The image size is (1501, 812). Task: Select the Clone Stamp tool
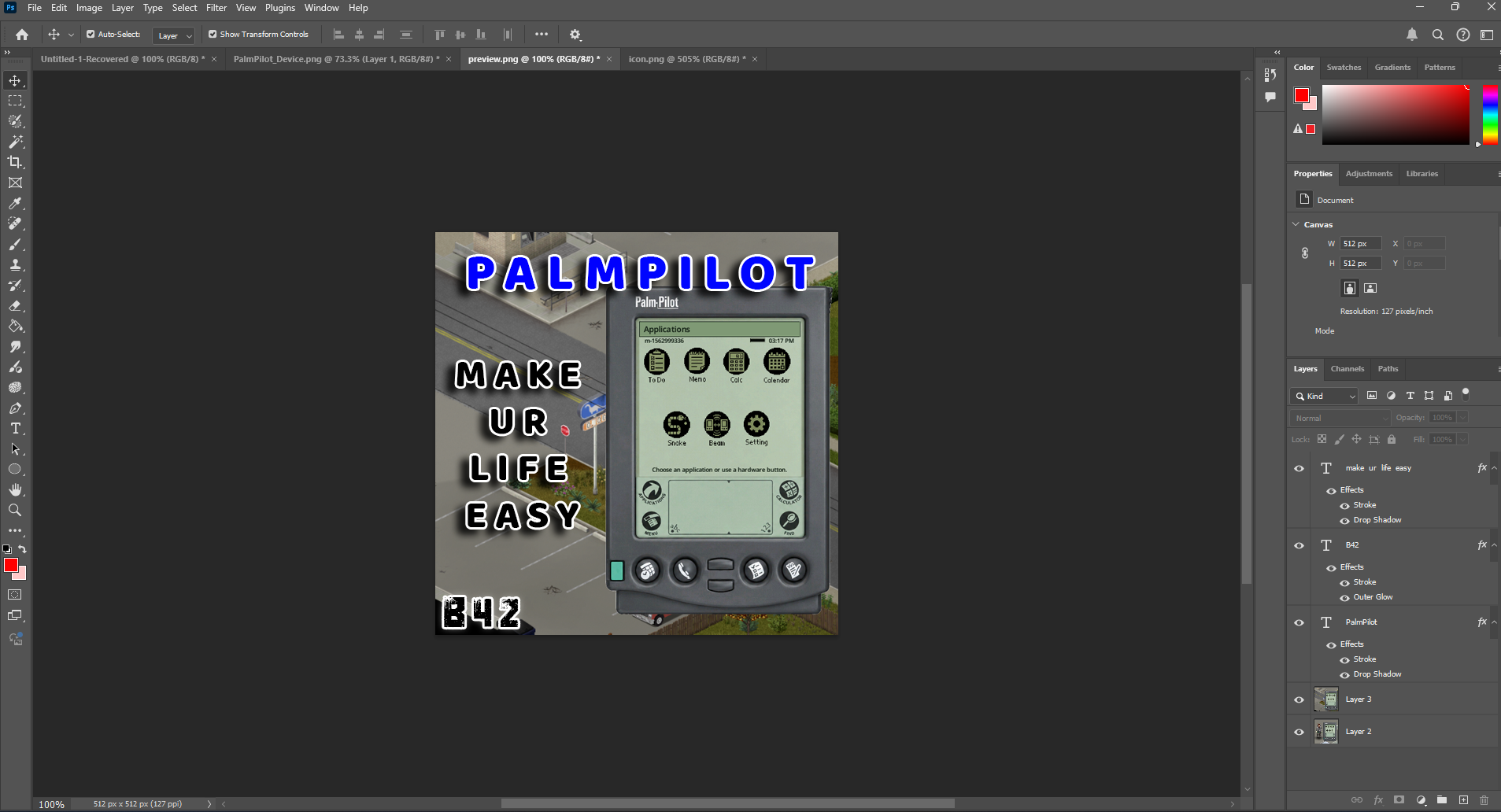point(15,264)
